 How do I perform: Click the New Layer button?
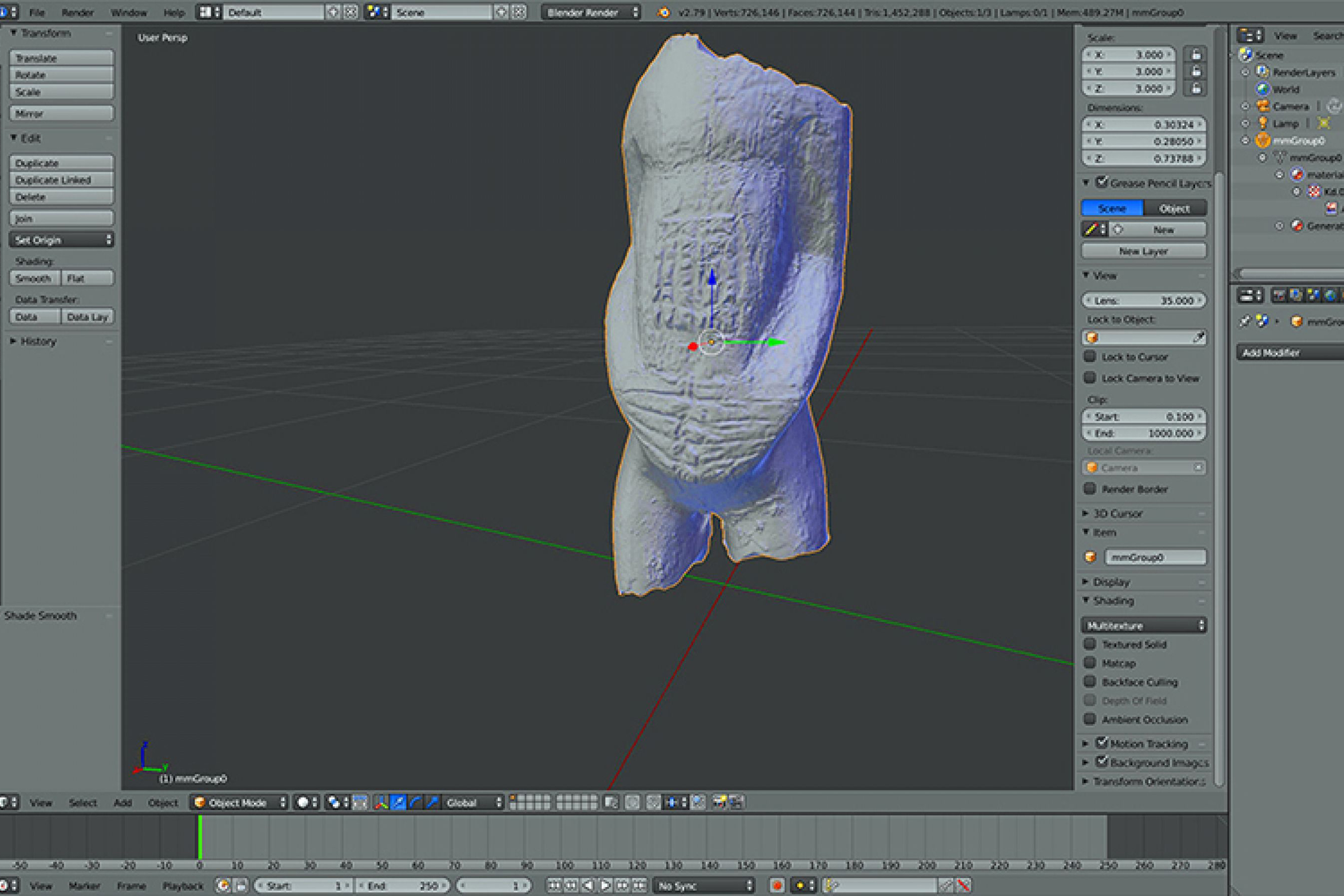point(1143,251)
